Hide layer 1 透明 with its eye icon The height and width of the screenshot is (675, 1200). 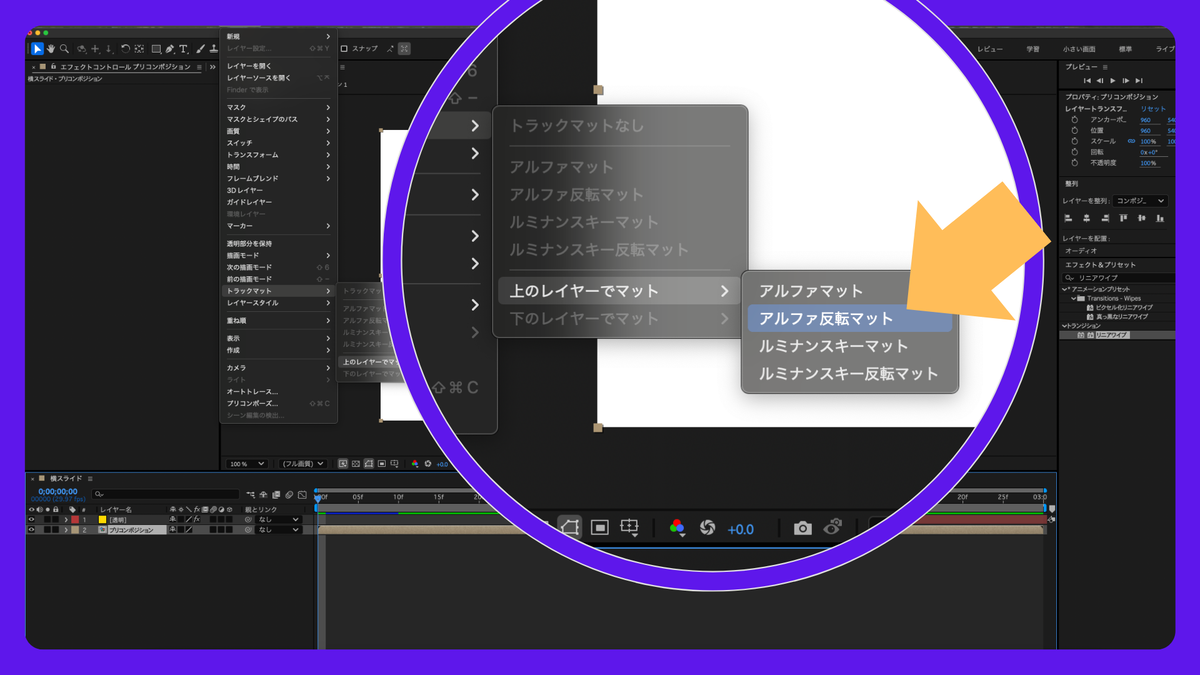[x=31, y=520]
